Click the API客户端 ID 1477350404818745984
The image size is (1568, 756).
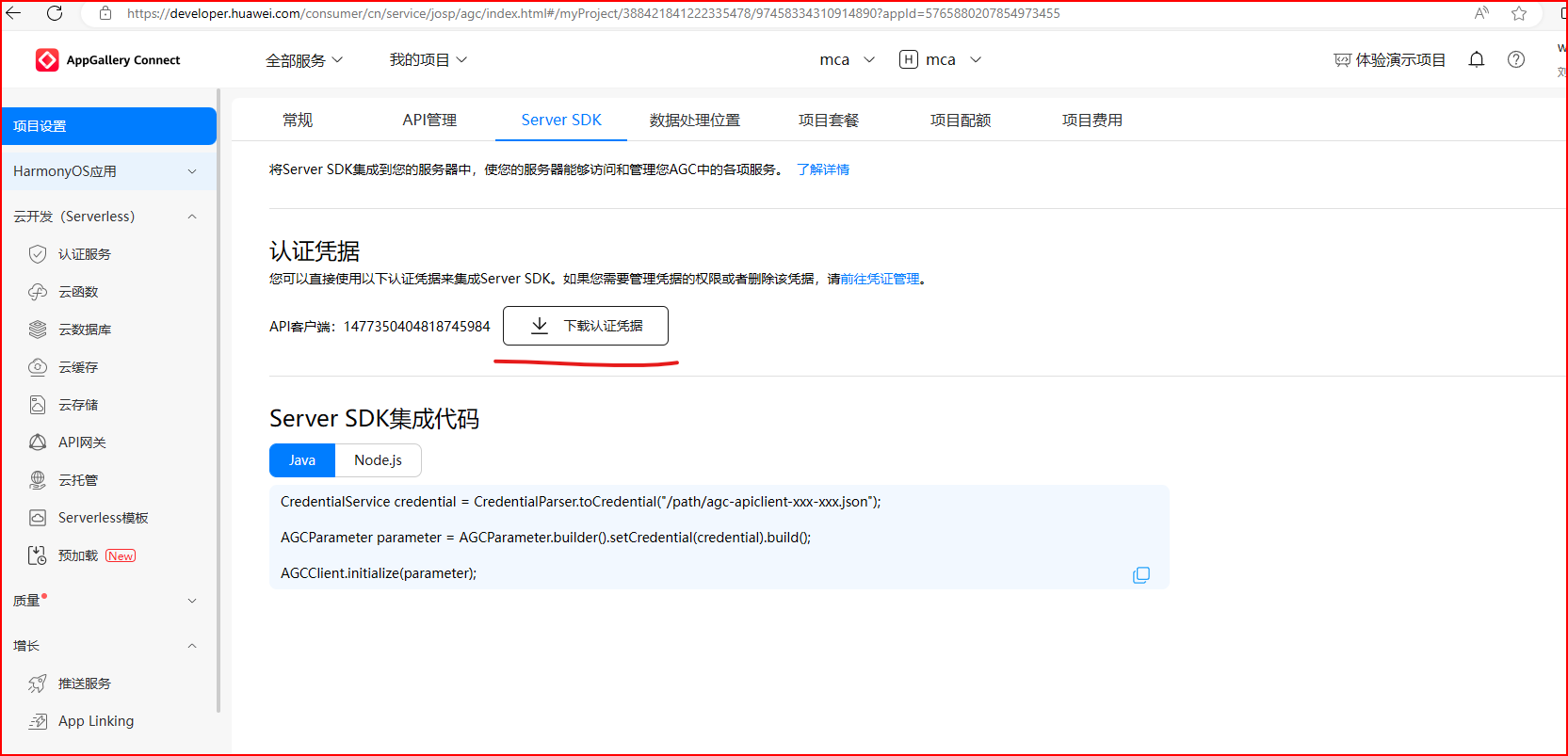[417, 327]
